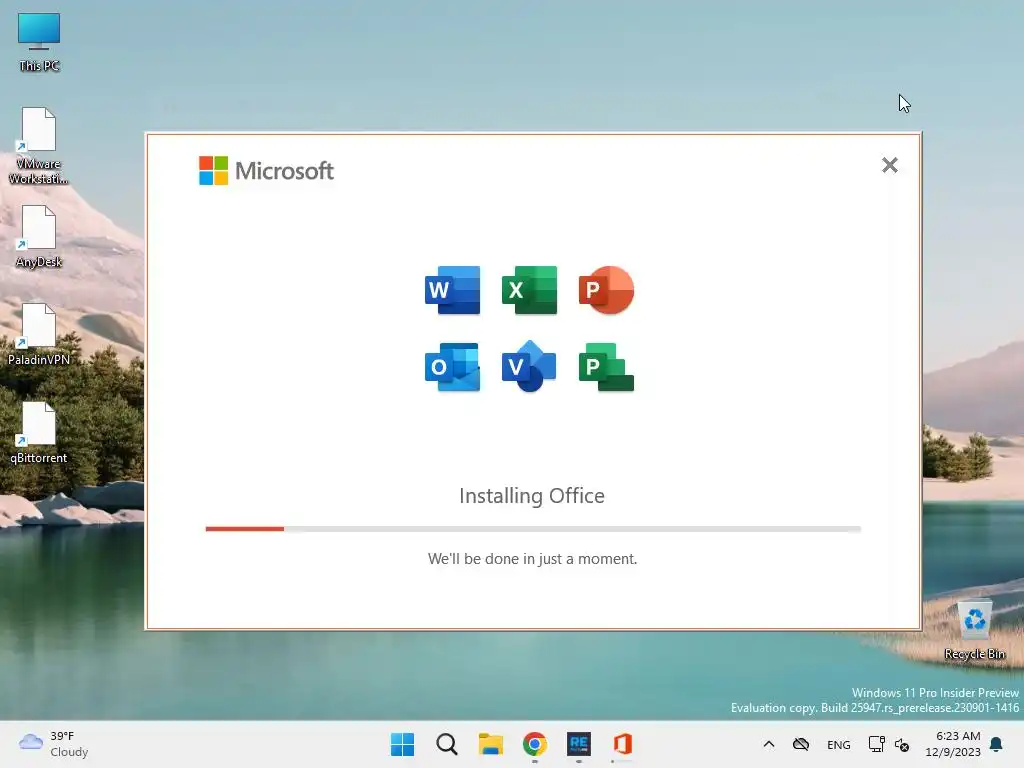Select the qBittorrent desktop shortcut
This screenshot has height=768, width=1024.
pos(39,432)
